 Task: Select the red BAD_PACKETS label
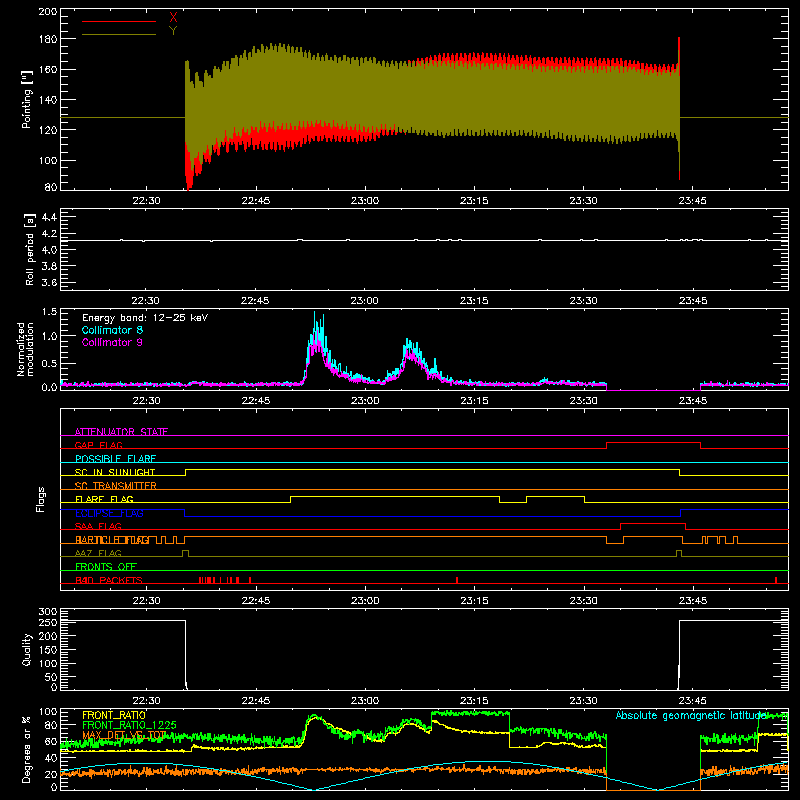coord(109,580)
